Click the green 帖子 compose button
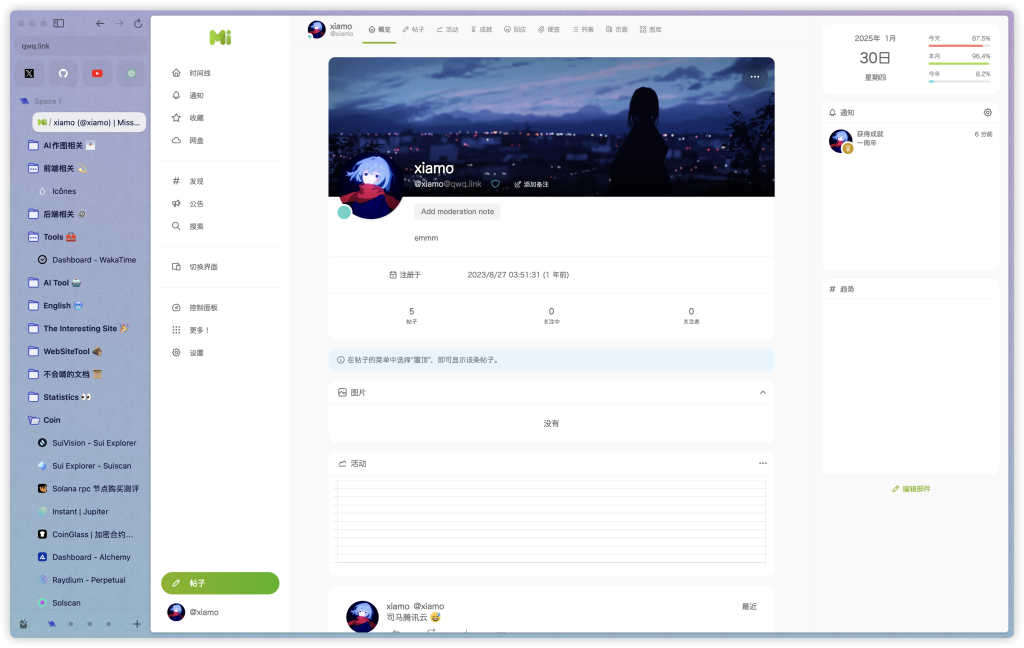 pos(220,583)
